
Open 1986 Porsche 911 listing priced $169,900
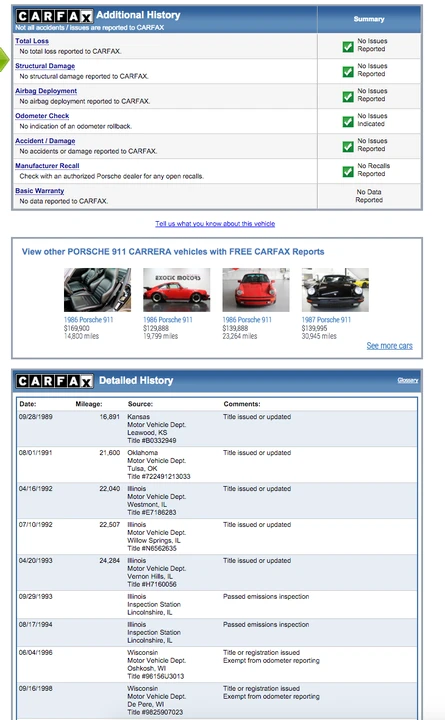[88, 320]
